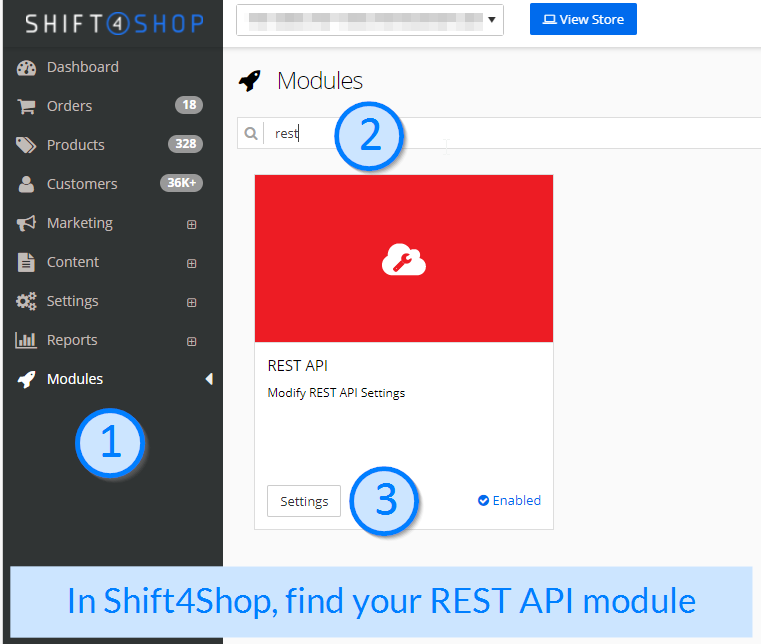Click the Content sidebar label

(73, 262)
